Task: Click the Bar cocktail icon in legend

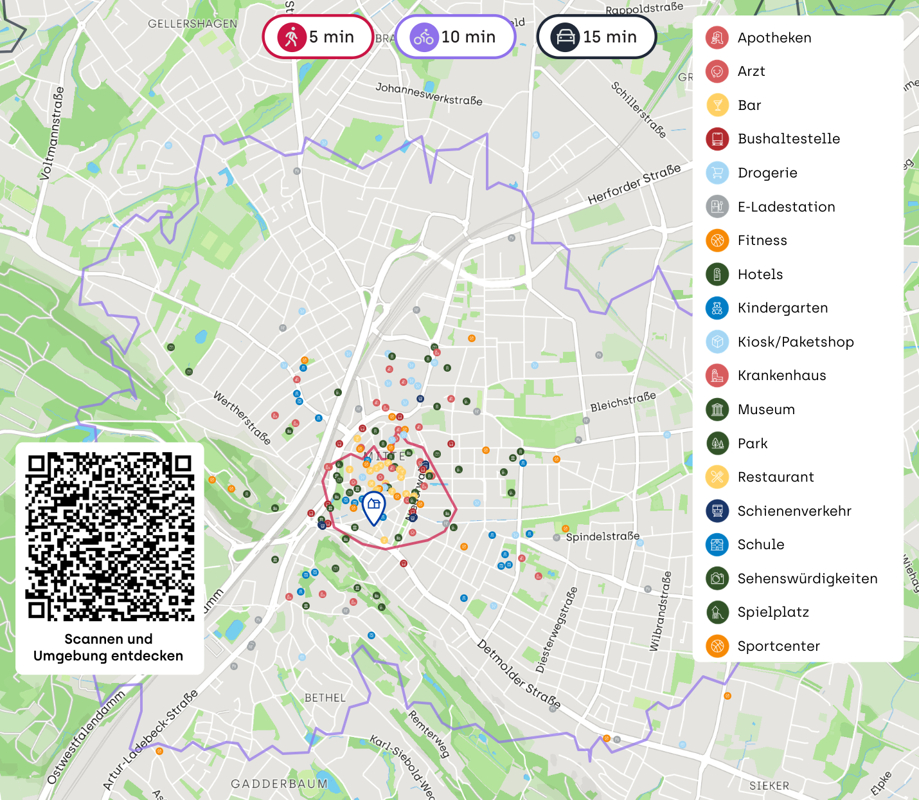Action: click(716, 105)
